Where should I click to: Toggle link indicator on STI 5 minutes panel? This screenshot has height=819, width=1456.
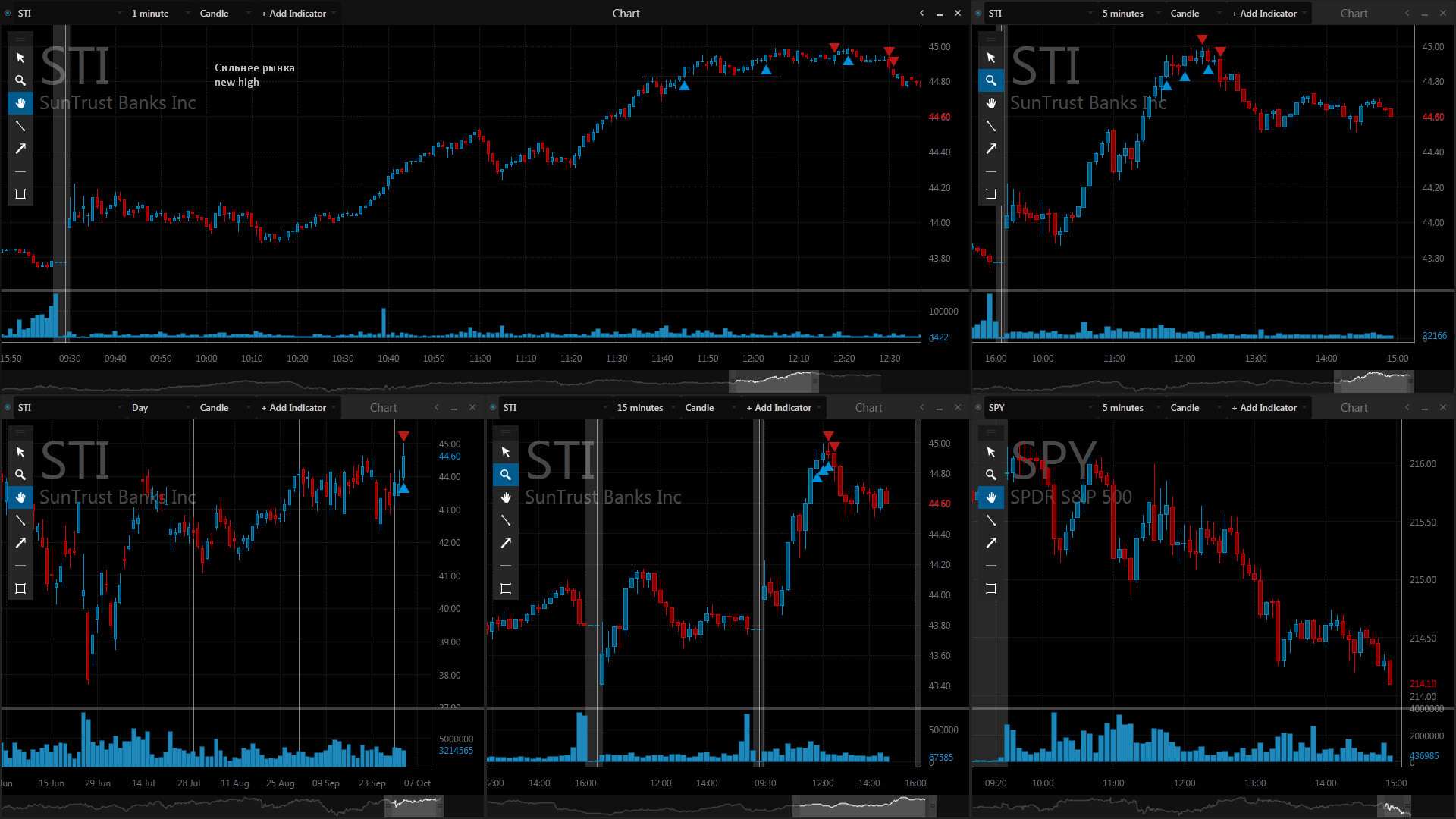click(978, 13)
